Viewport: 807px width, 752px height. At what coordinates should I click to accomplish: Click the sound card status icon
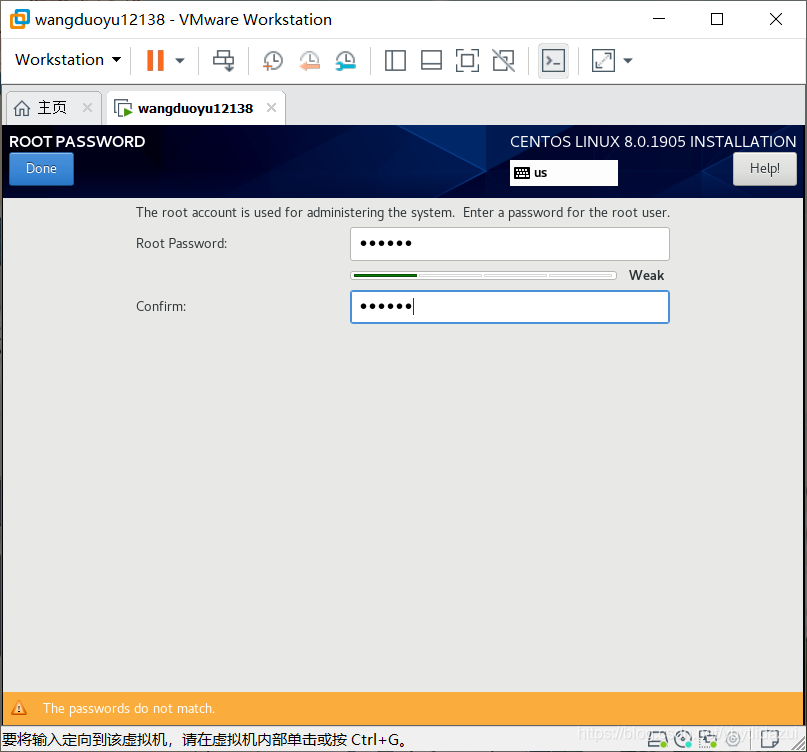point(733,739)
